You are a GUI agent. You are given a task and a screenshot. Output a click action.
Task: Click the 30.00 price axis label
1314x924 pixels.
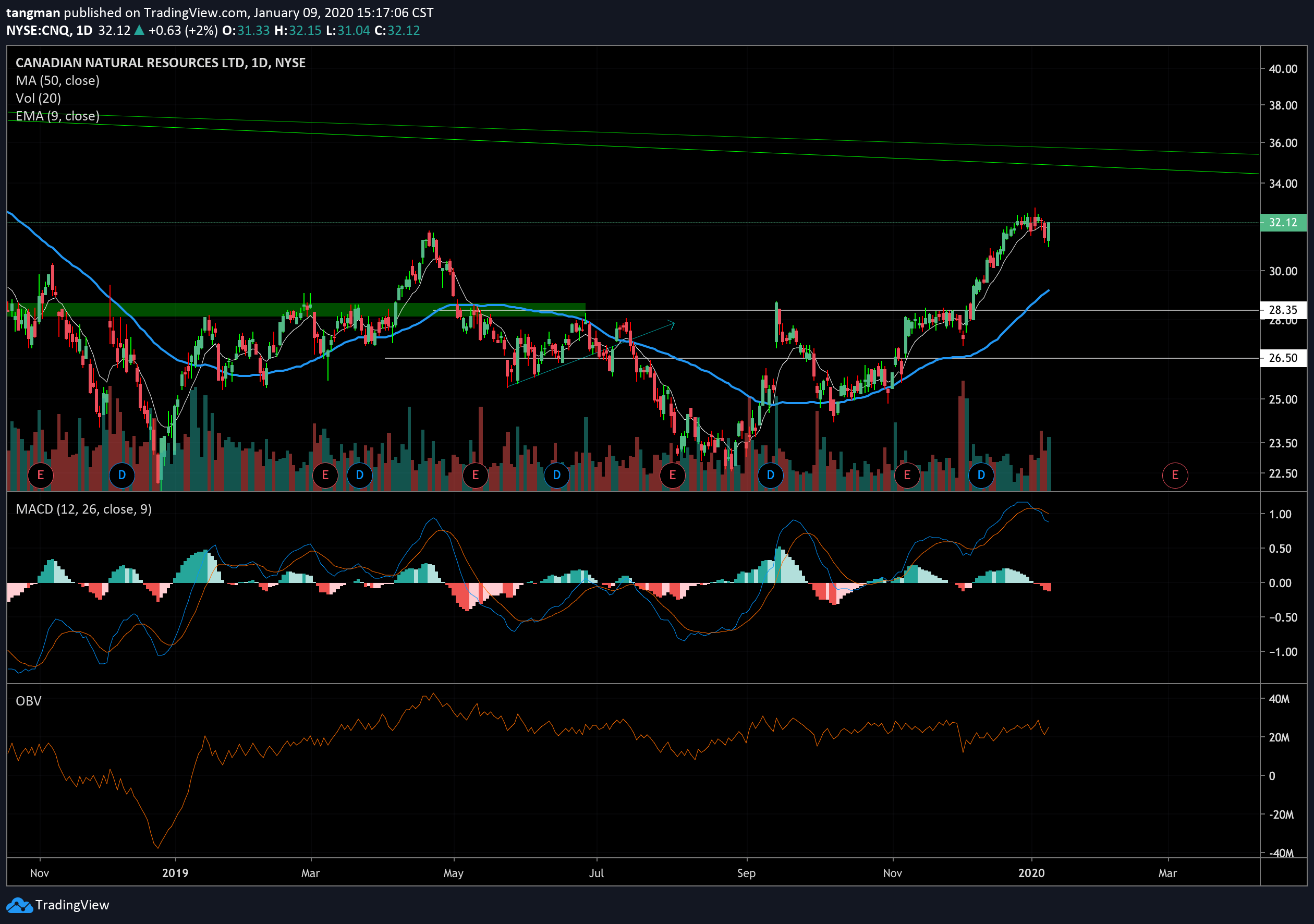(x=1283, y=271)
